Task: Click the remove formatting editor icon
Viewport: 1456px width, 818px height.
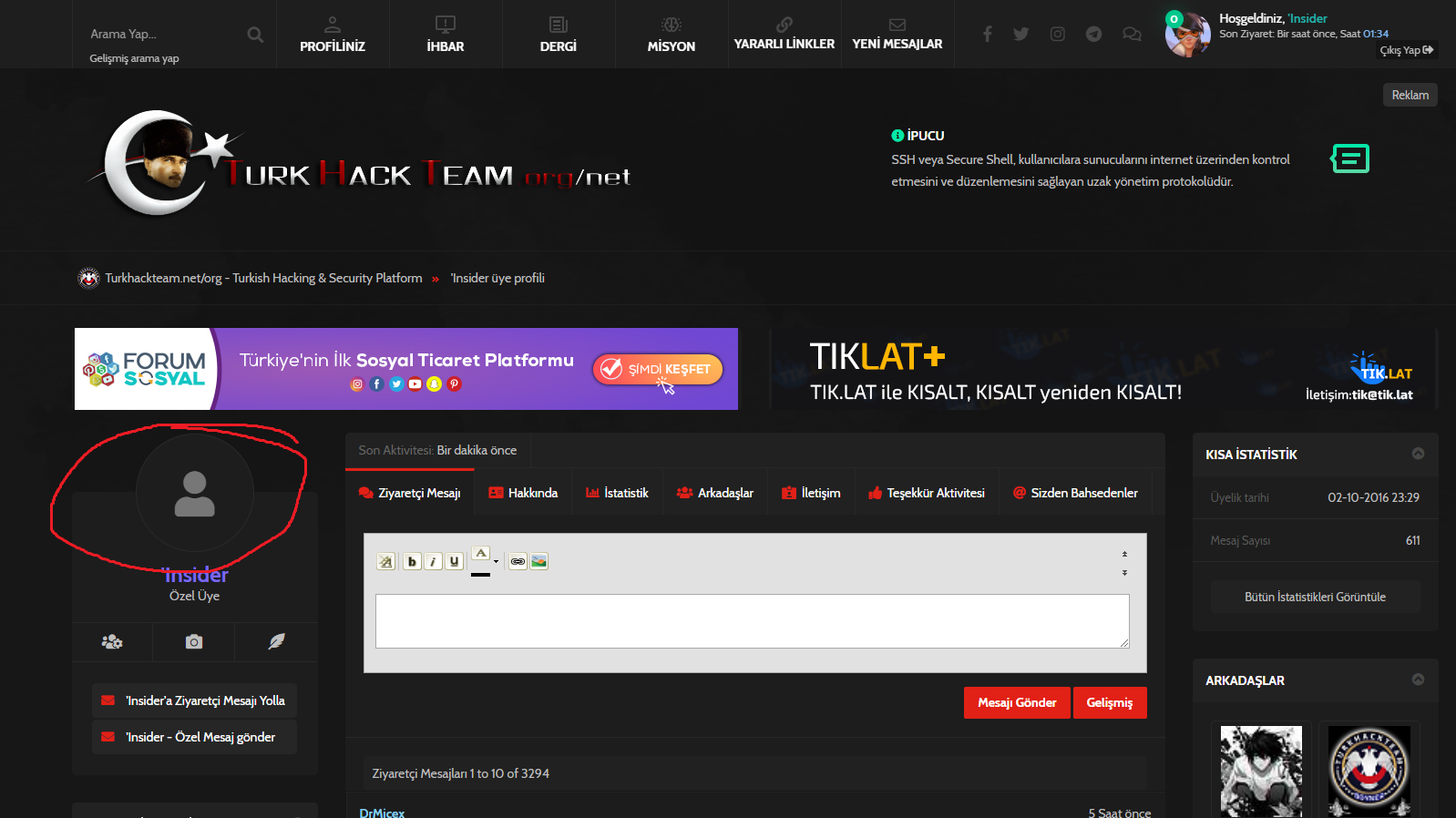Action: coord(386,561)
